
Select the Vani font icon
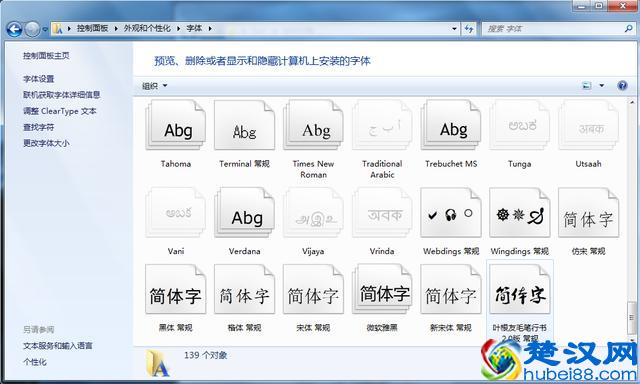pyautogui.click(x=176, y=213)
